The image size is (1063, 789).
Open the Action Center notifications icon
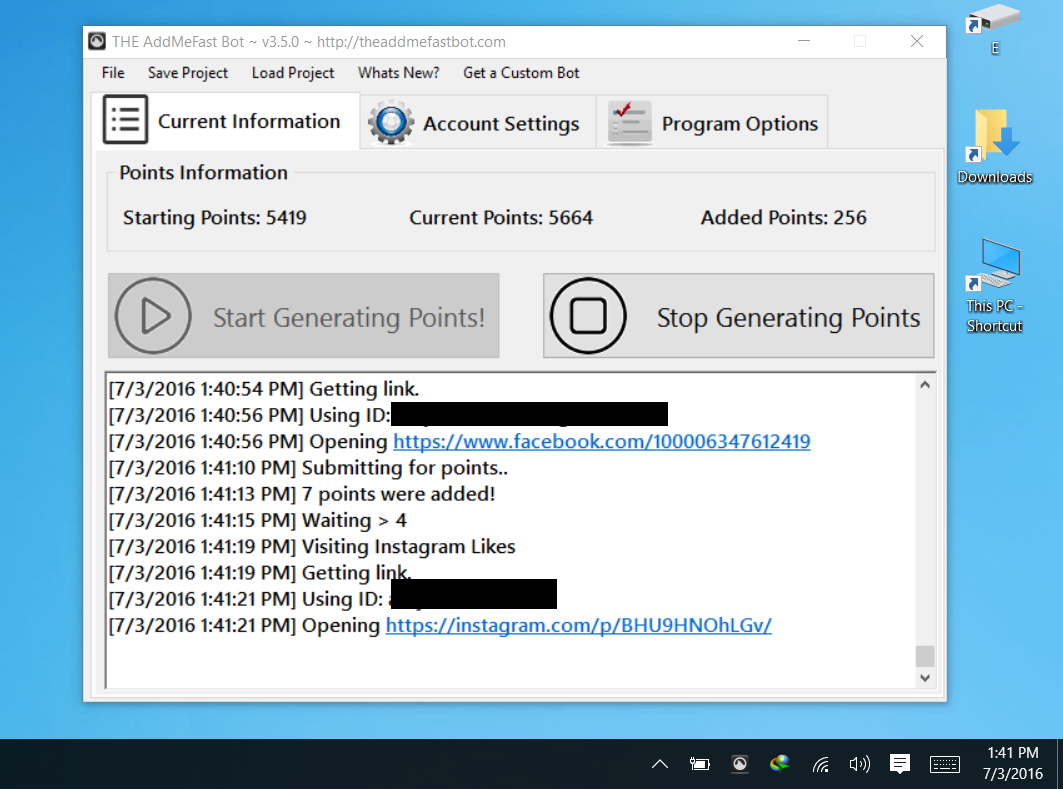(900, 765)
